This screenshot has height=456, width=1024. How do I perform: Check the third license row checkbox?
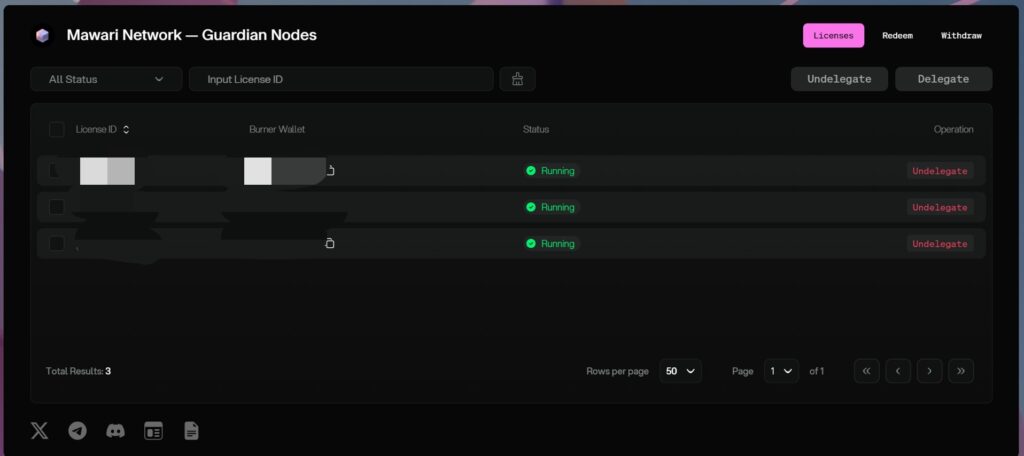coord(57,243)
